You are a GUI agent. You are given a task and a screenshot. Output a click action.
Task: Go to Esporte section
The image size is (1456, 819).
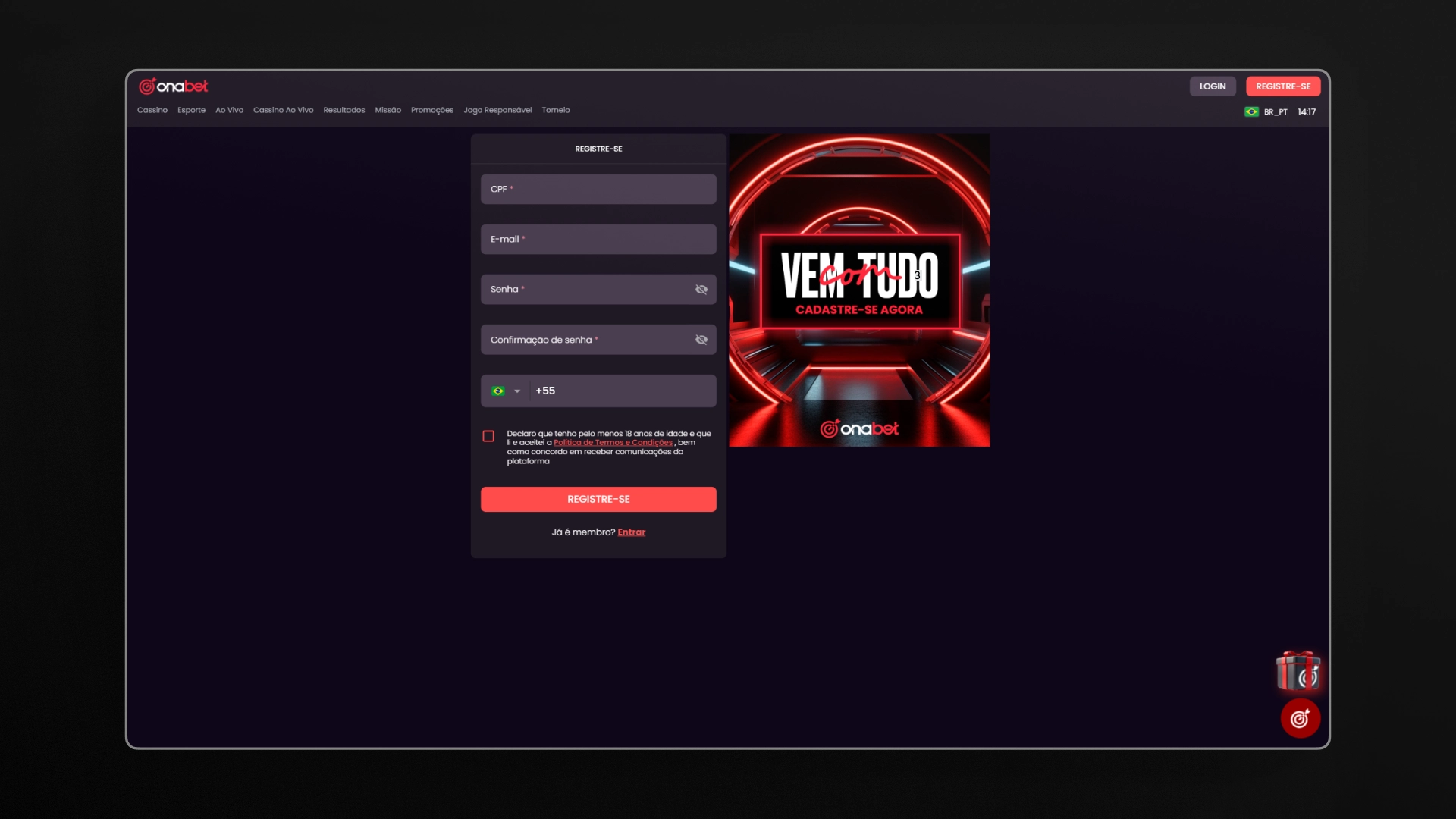(191, 110)
